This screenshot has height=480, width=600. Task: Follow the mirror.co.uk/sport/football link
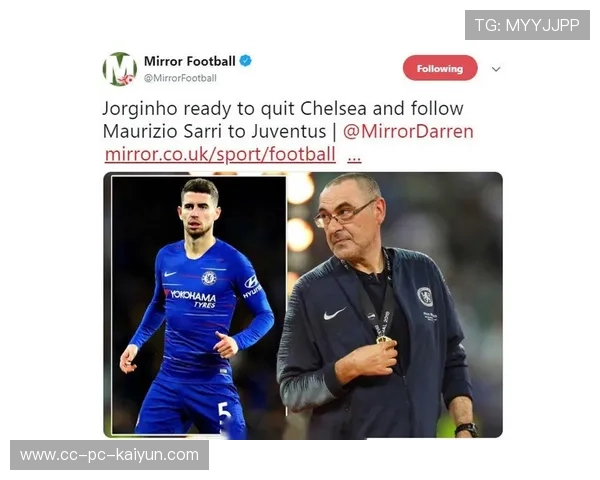click(x=220, y=155)
